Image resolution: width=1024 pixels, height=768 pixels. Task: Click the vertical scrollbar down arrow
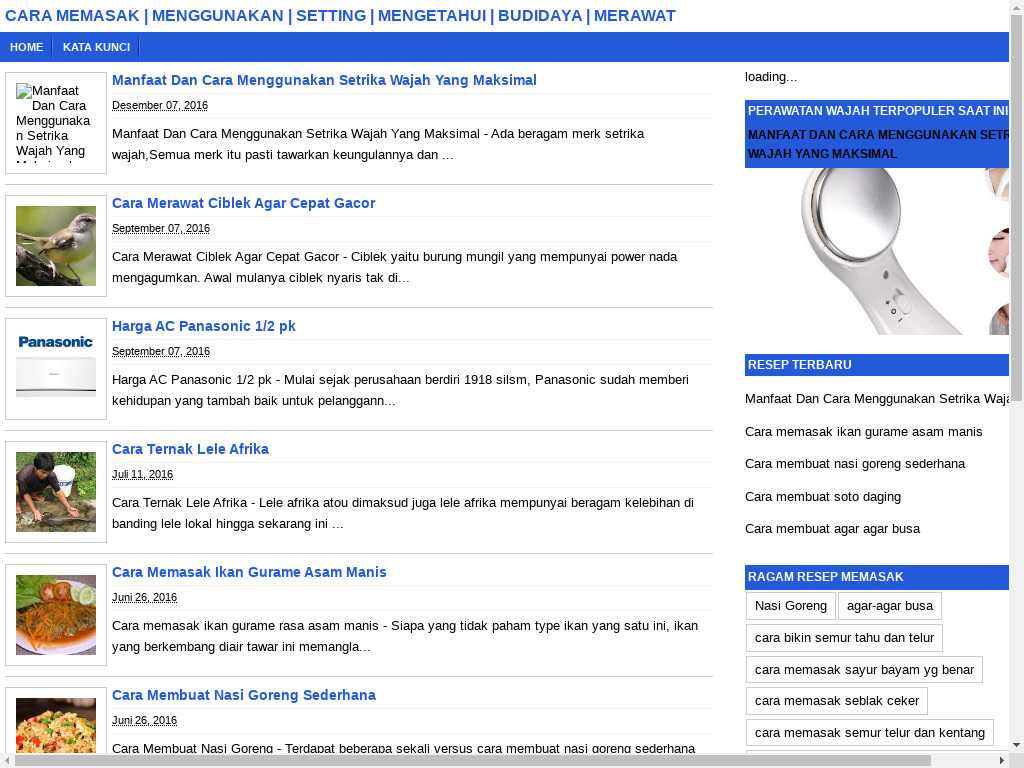point(1016,745)
